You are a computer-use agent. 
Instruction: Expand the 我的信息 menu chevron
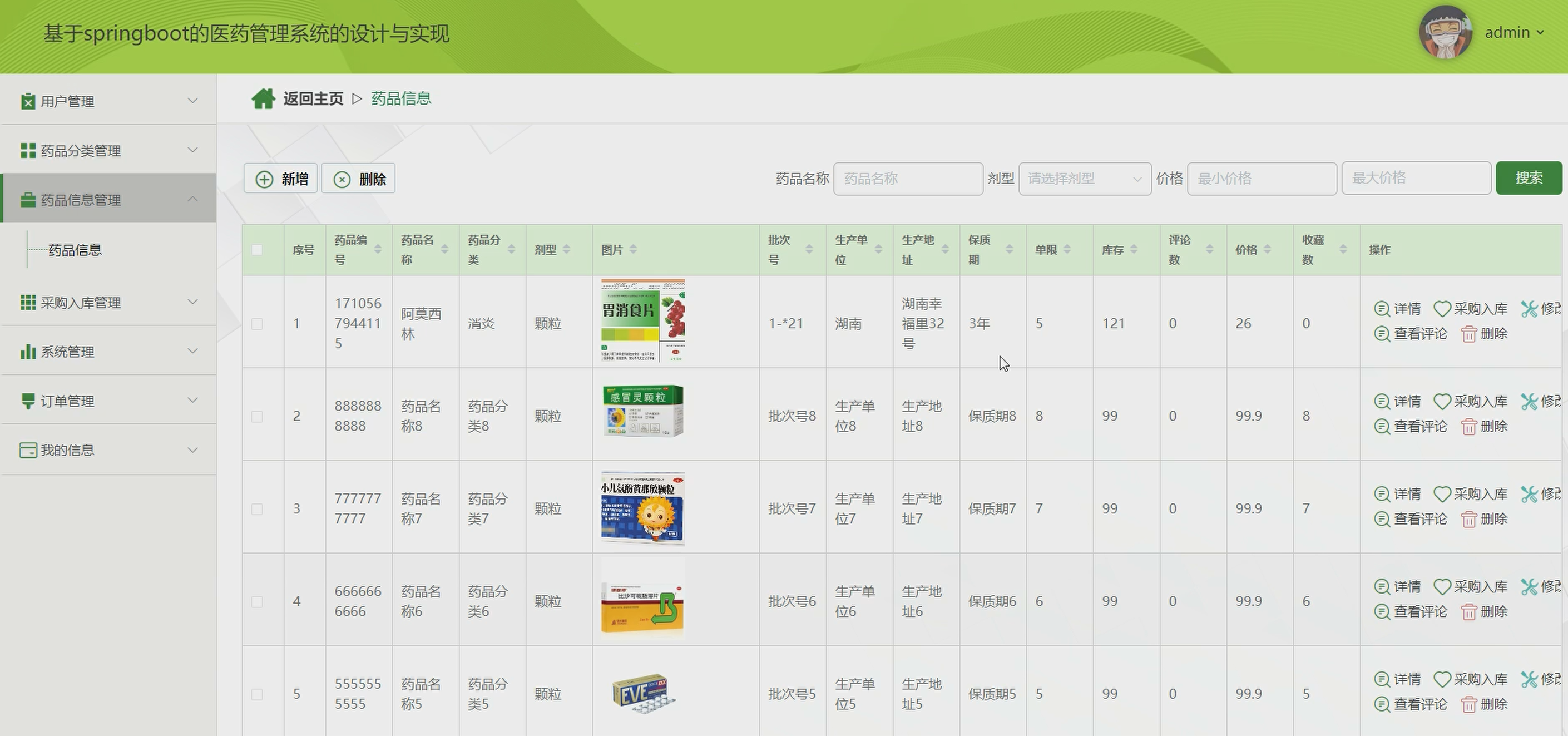(x=192, y=450)
